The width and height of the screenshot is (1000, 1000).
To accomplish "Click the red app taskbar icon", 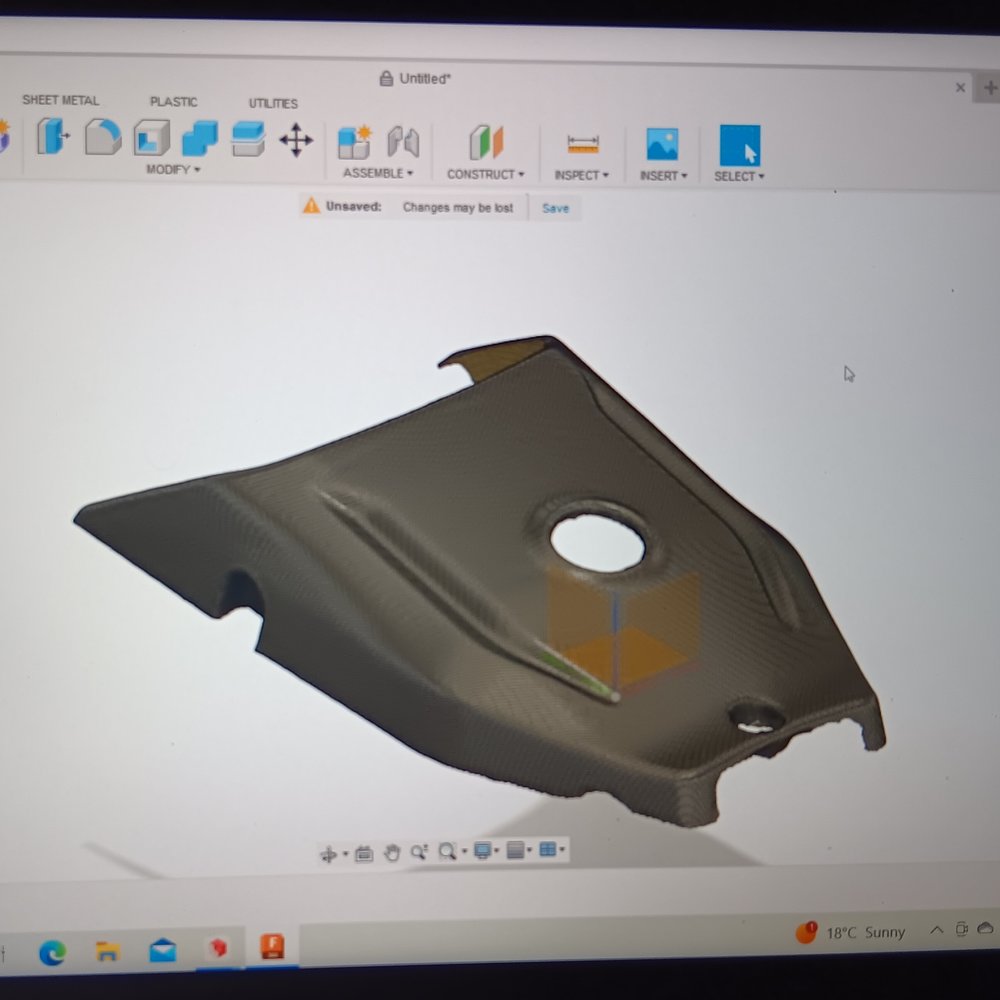I will coord(218,948).
